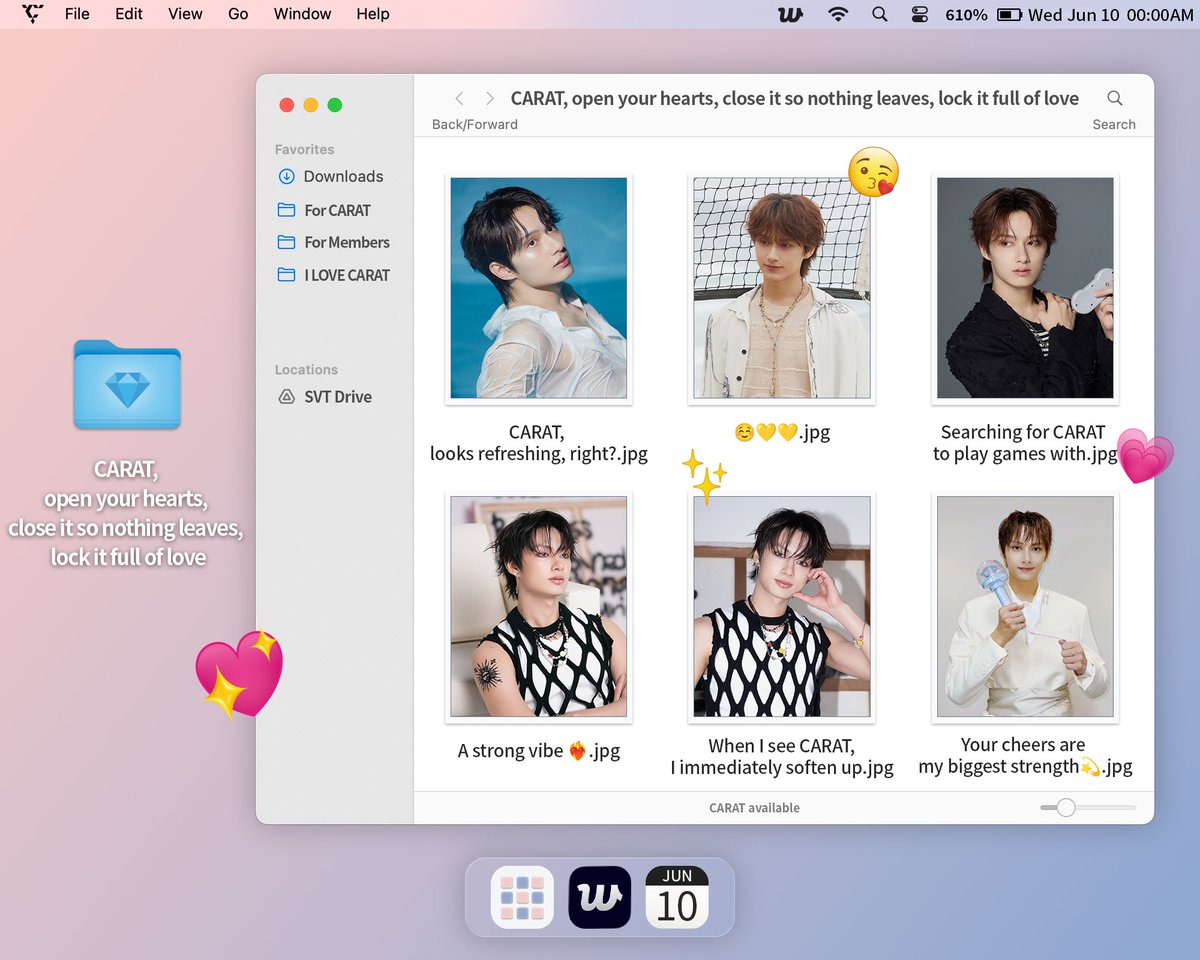Open the For CARAT folder in sidebar
This screenshot has width=1200, height=960.
[x=337, y=210]
